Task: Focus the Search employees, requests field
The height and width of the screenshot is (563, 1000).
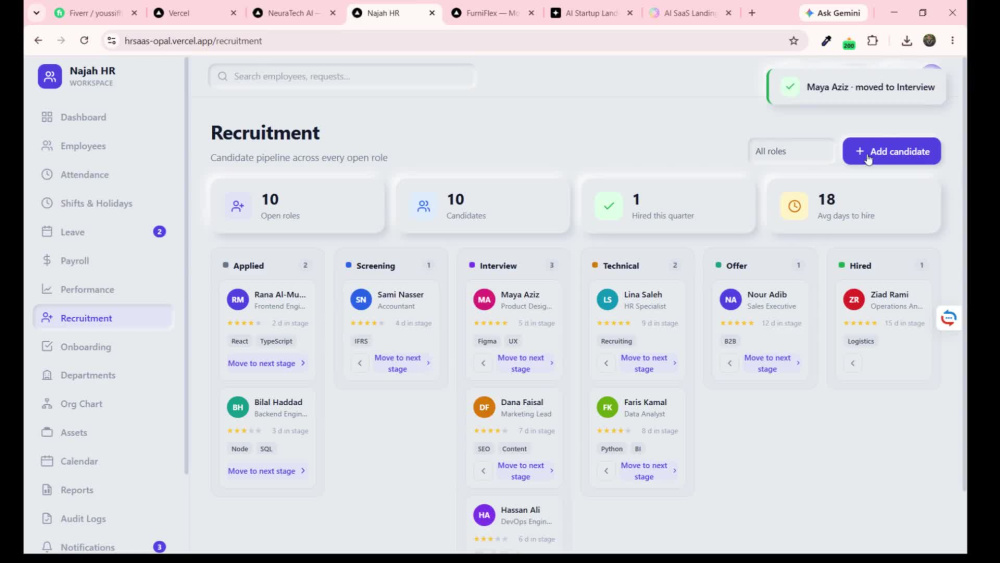Action: coord(342,77)
